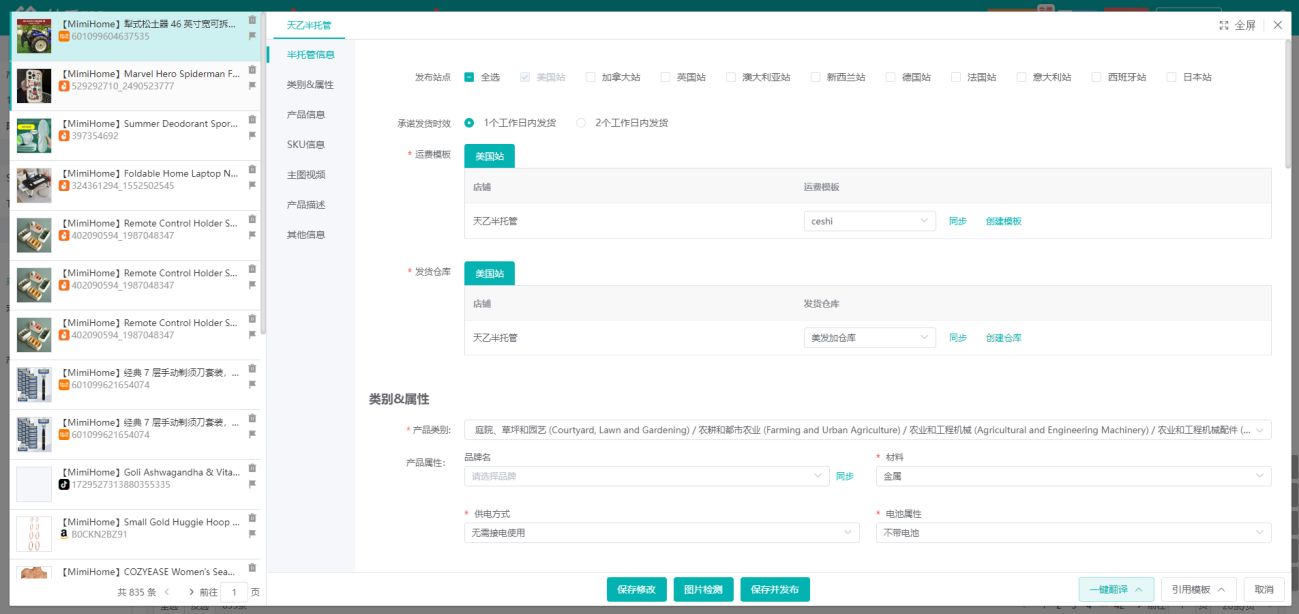This screenshot has height=614, width=1299.
Task: Expand the 美发加仓库 warehouse dropdown
Action: tap(869, 338)
